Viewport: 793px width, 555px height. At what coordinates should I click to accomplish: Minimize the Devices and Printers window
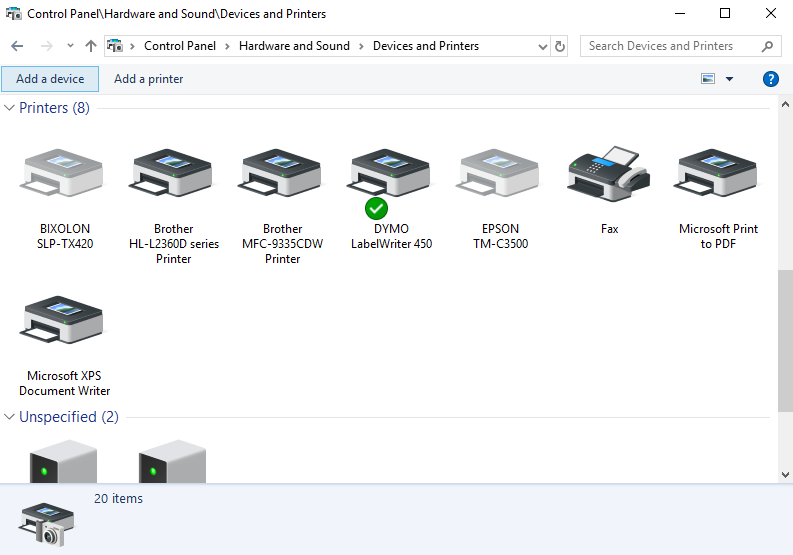pyautogui.click(x=680, y=13)
